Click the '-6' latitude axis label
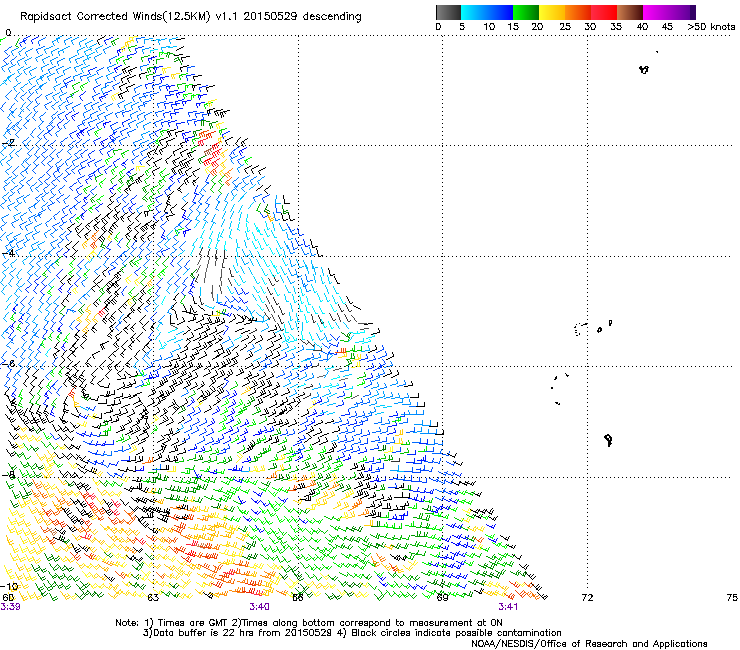This screenshot has width=740, height=650. tap(8, 363)
